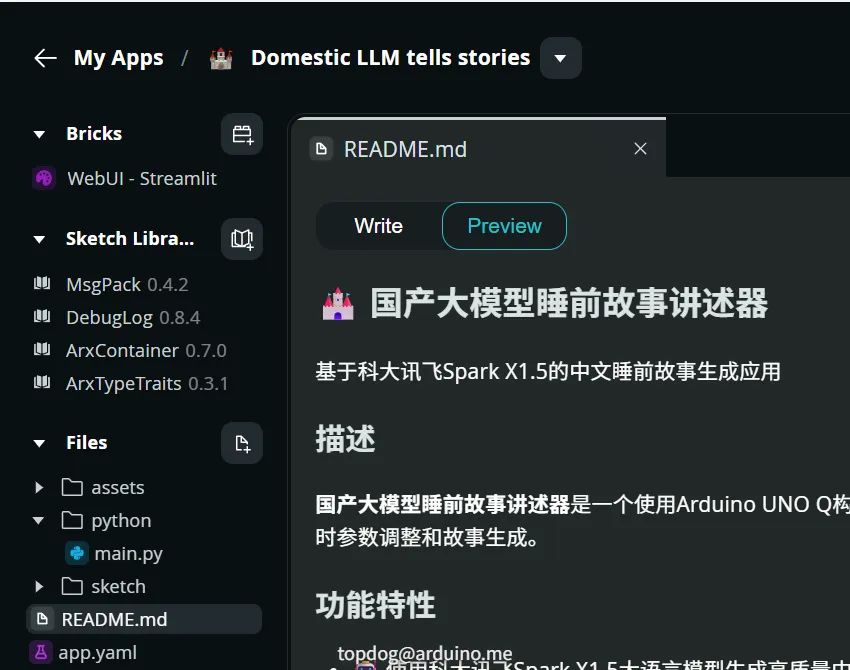Collapse the Sketch Libraries section
The image size is (850, 670).
click(x=39, y=239)
